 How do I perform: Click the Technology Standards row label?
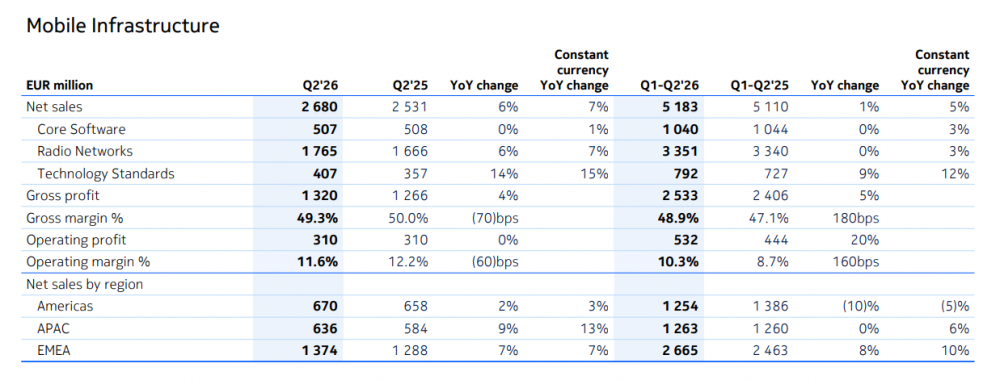tap(105, 173)
